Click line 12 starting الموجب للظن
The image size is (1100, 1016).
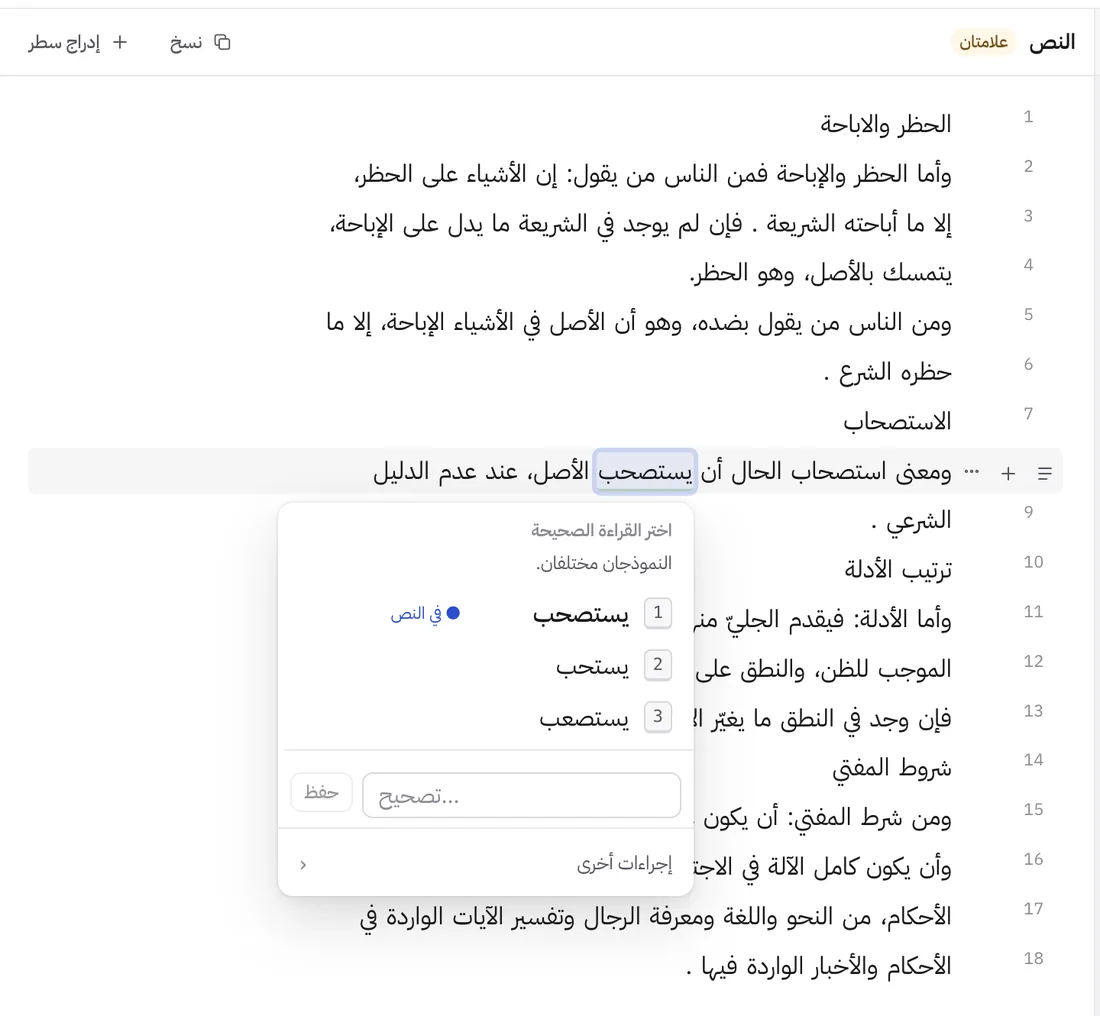coord(824,669)
